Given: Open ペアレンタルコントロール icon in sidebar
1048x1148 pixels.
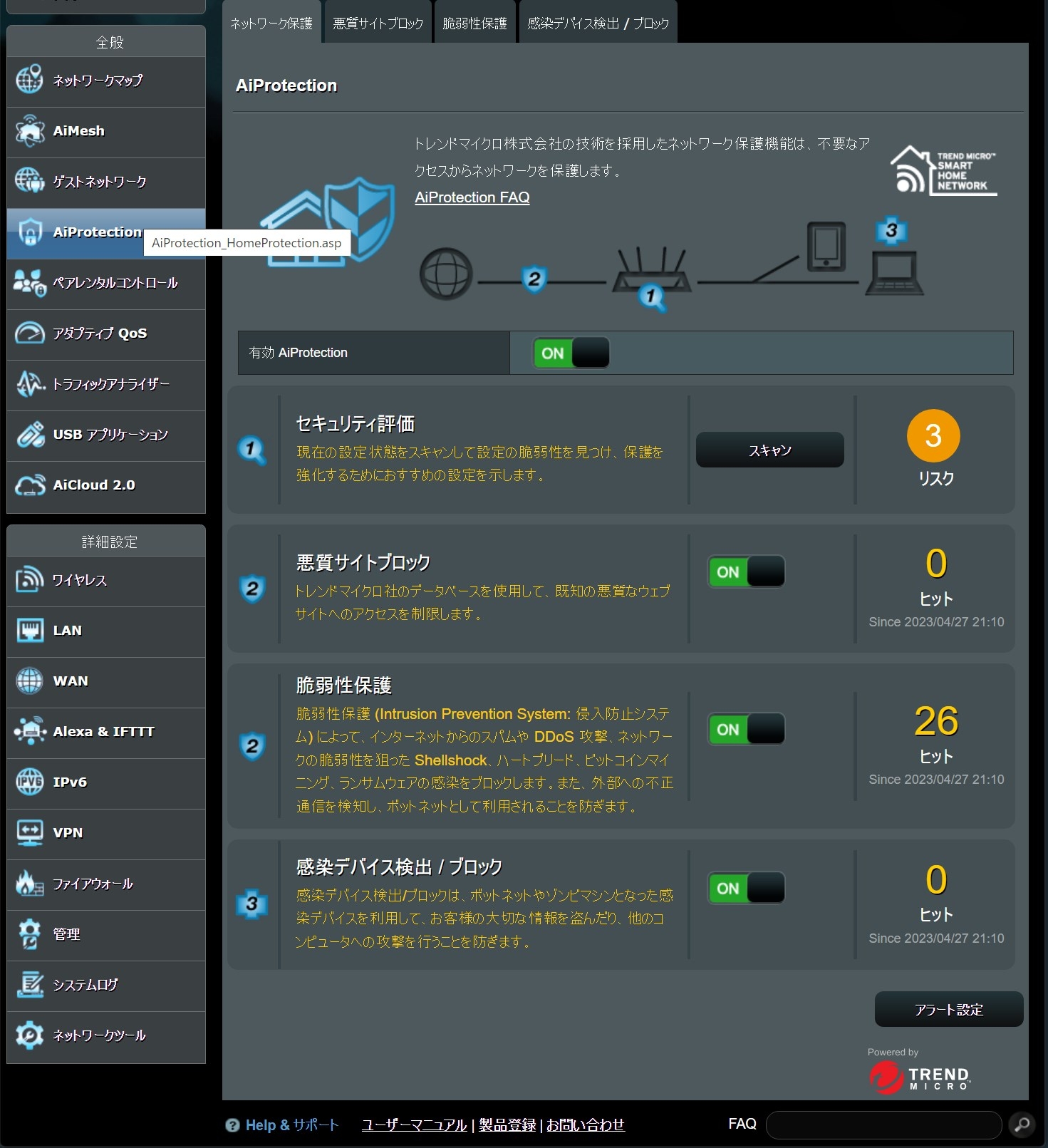Looking at the screenshot, I should click(x=29, y=283).
